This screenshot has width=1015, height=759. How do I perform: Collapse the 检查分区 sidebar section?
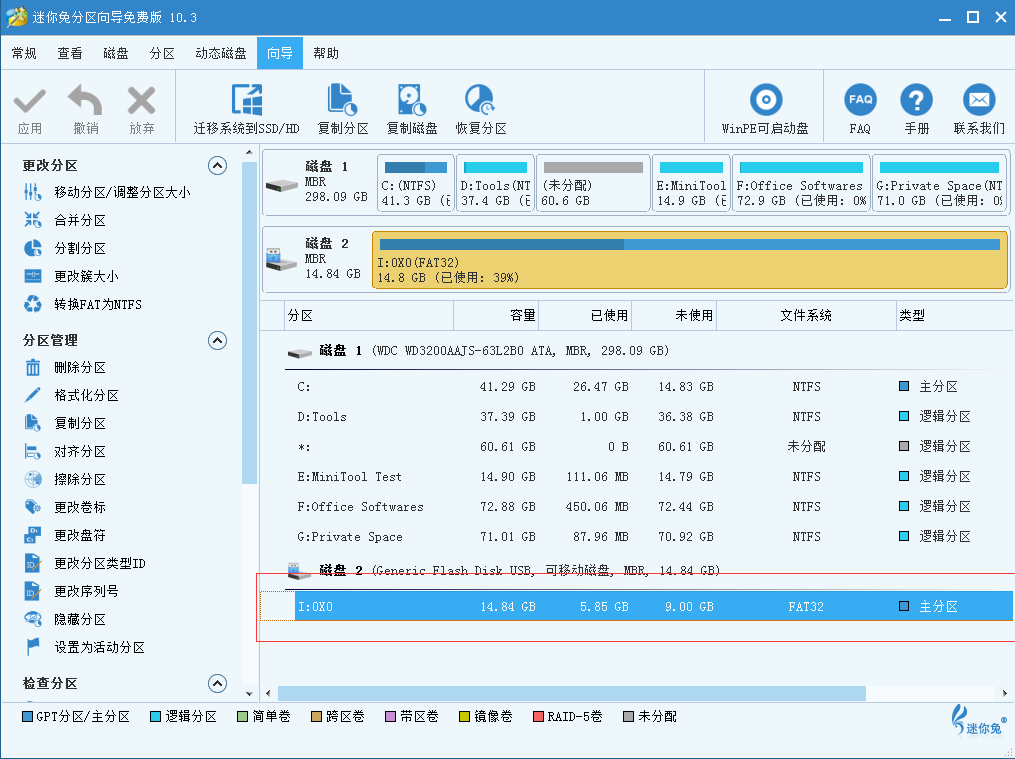[x=218, y=683]
